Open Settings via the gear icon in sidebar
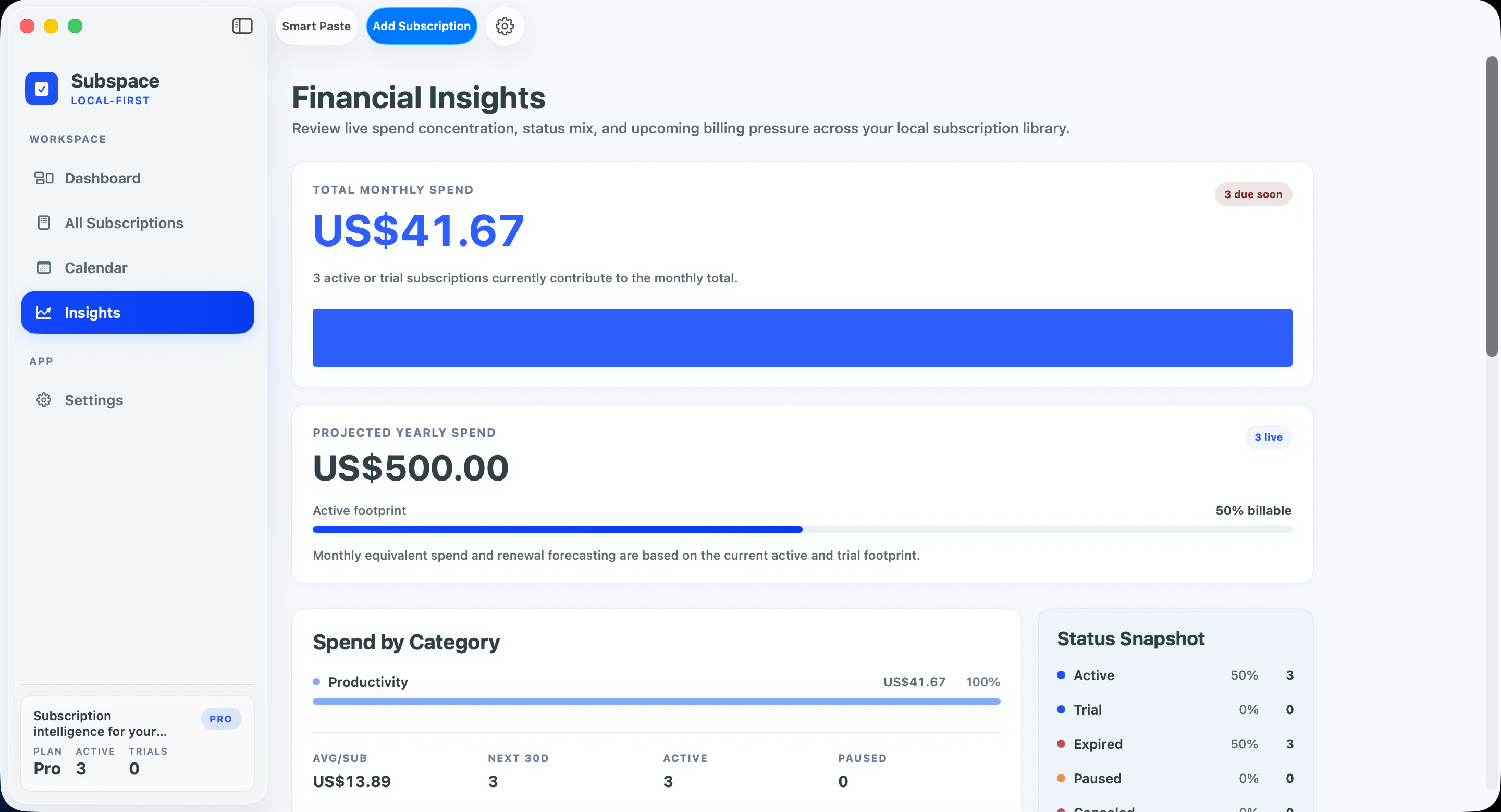The width and height of the screenshot is (1501, 812). coord(44,400)
